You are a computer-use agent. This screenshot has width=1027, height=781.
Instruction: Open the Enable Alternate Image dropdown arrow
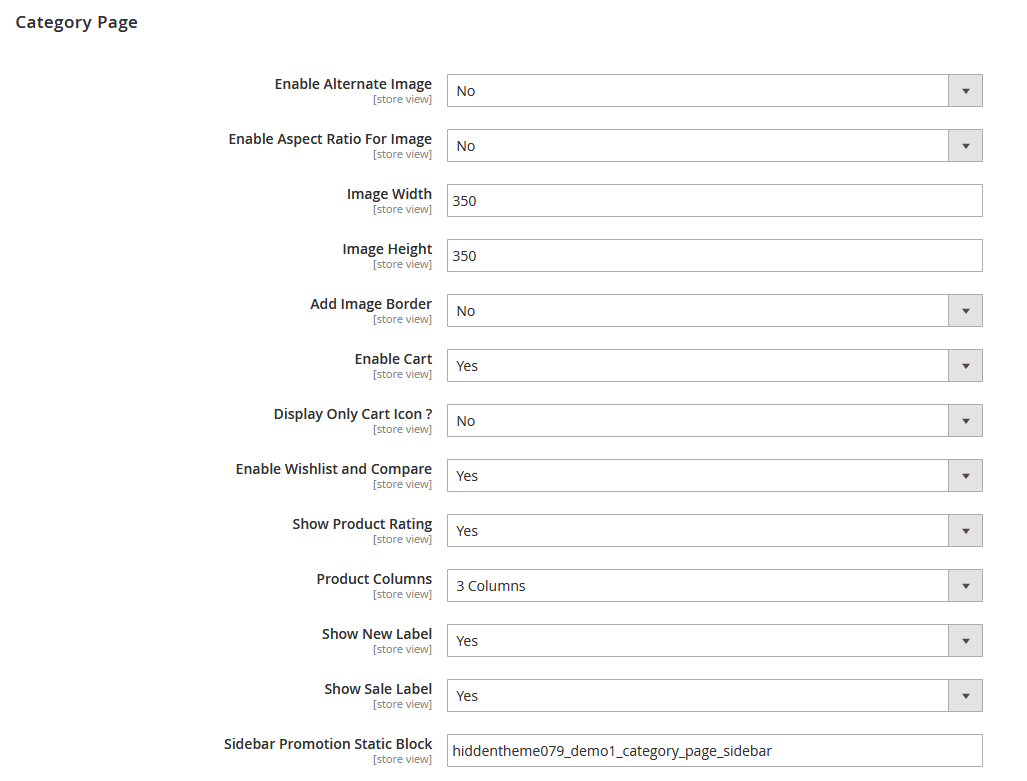964,90
